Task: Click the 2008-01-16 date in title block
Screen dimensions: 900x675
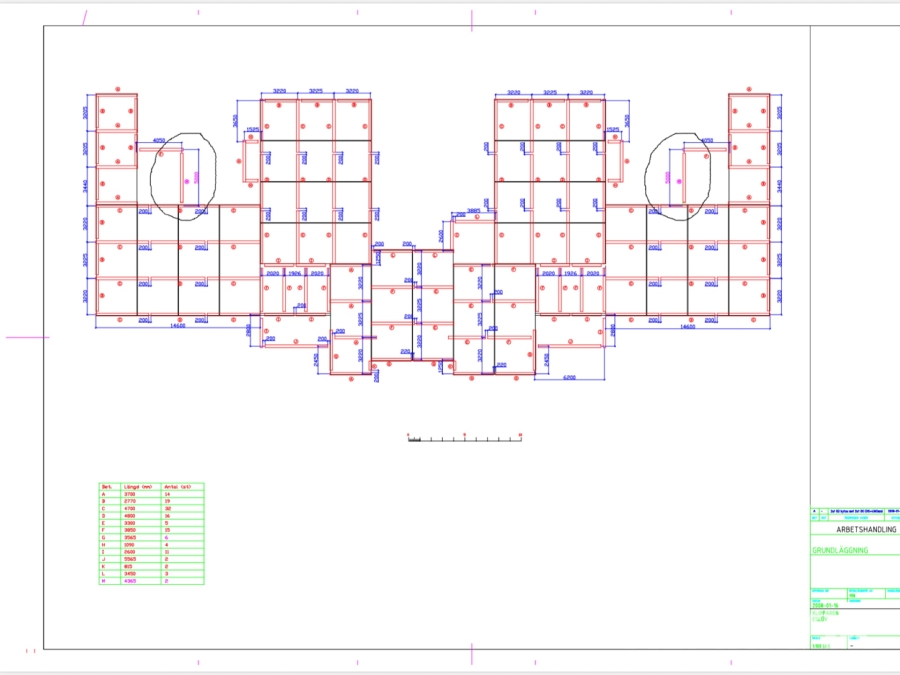Action: (x=825, y=606)
